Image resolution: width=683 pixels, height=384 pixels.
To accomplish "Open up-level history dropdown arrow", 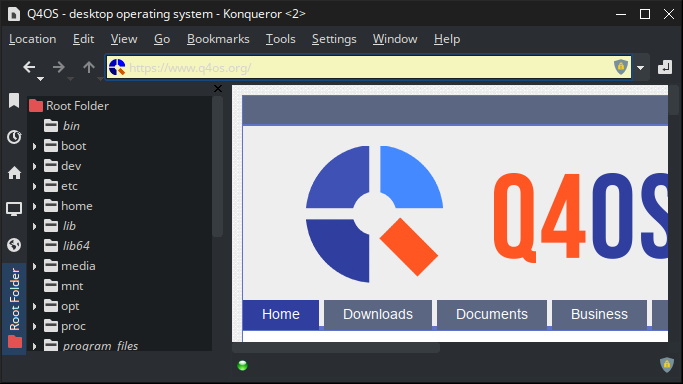I will point(100,79).
